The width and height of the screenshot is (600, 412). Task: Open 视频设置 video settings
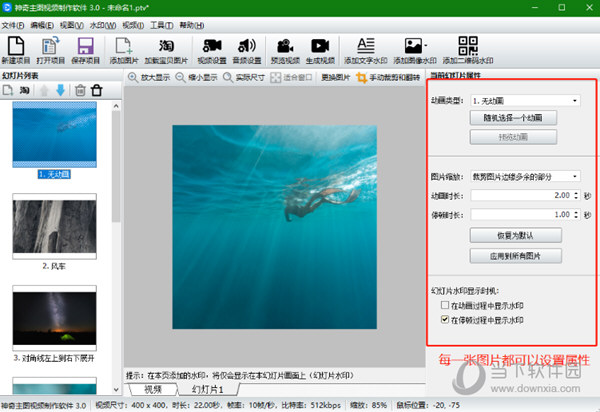(212, 50)
